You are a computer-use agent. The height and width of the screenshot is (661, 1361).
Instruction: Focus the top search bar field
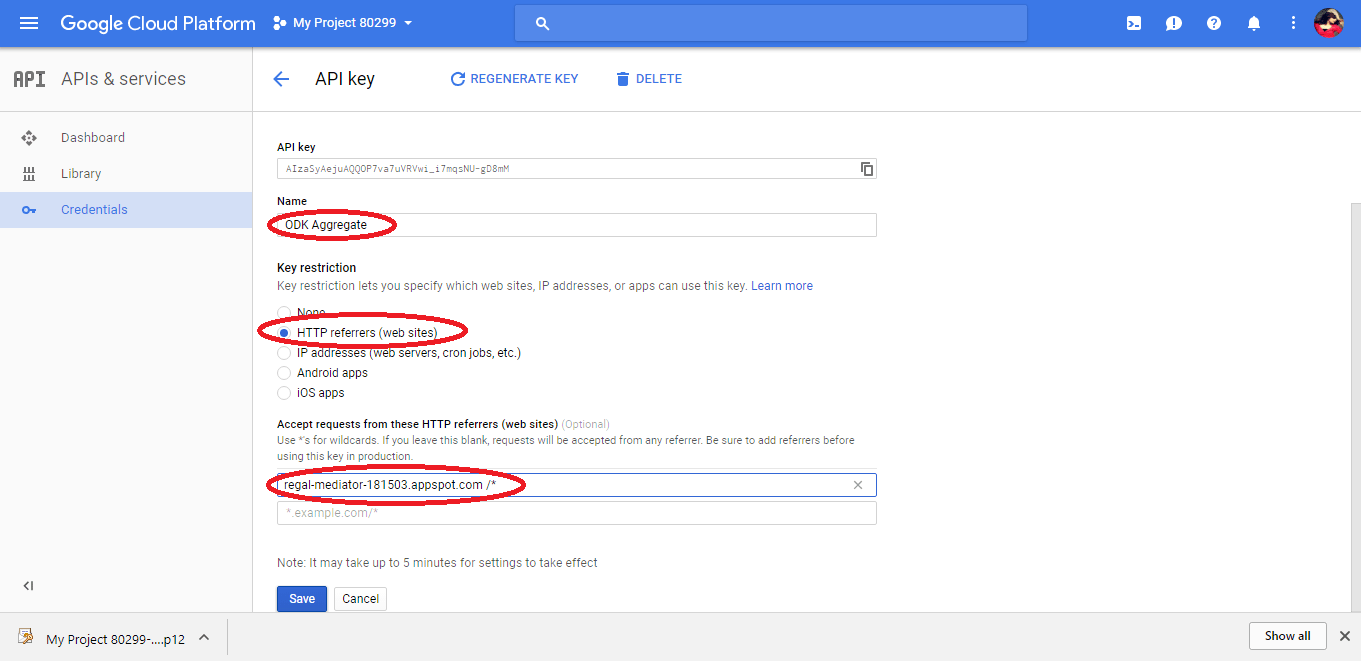771,23
